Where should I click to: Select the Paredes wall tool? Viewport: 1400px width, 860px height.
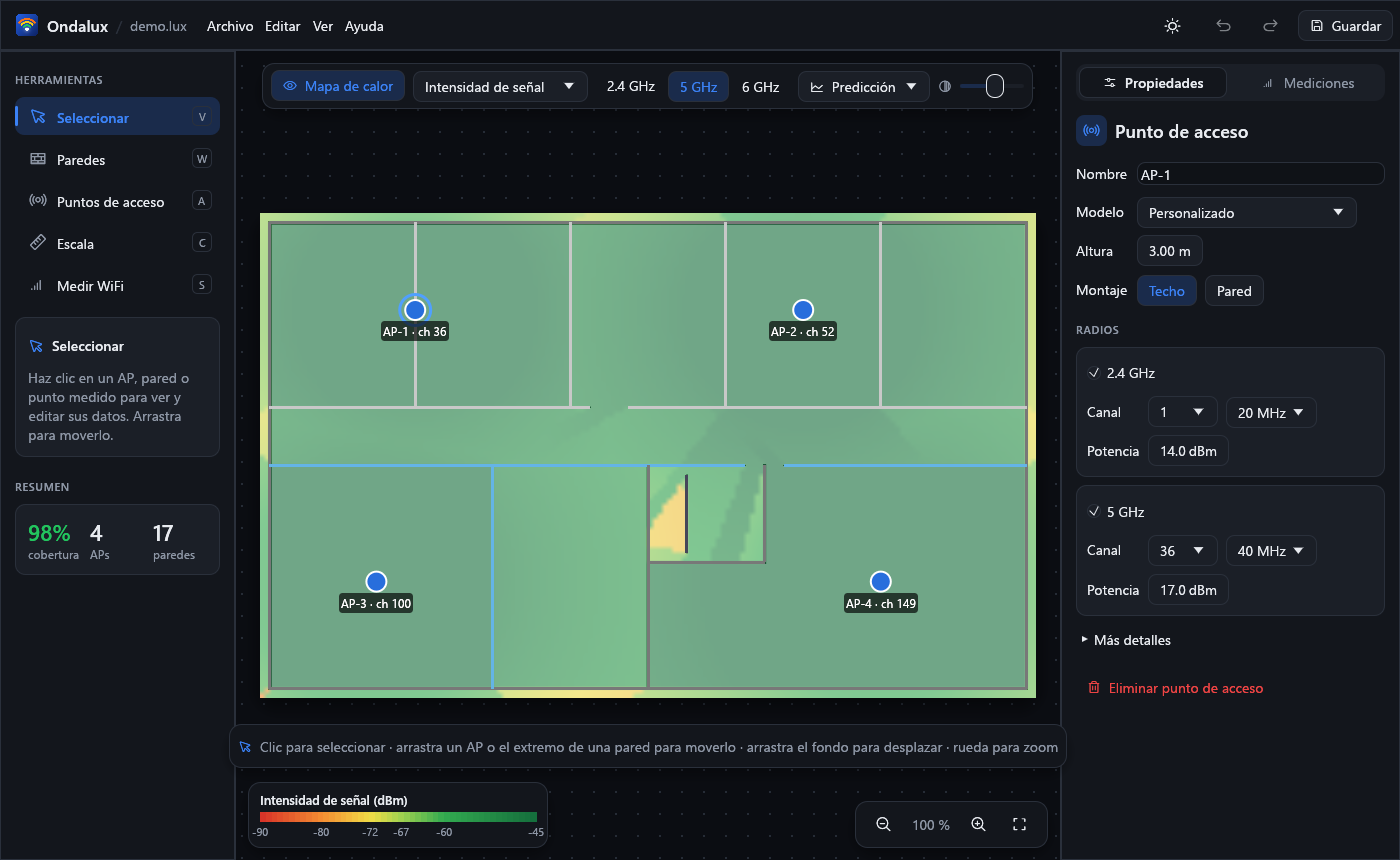click(x=117, y=160)
